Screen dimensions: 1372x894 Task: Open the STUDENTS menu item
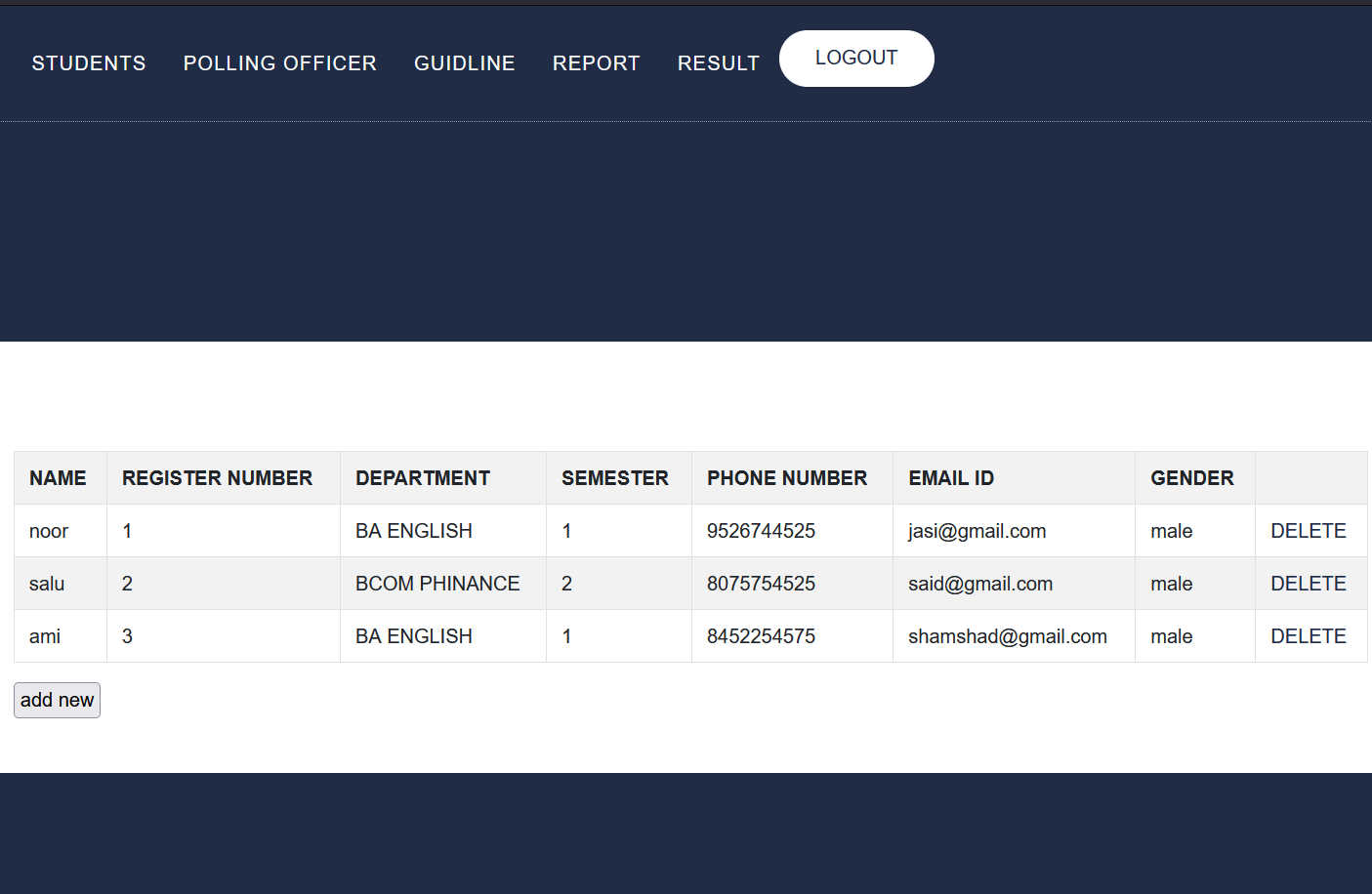89,63
